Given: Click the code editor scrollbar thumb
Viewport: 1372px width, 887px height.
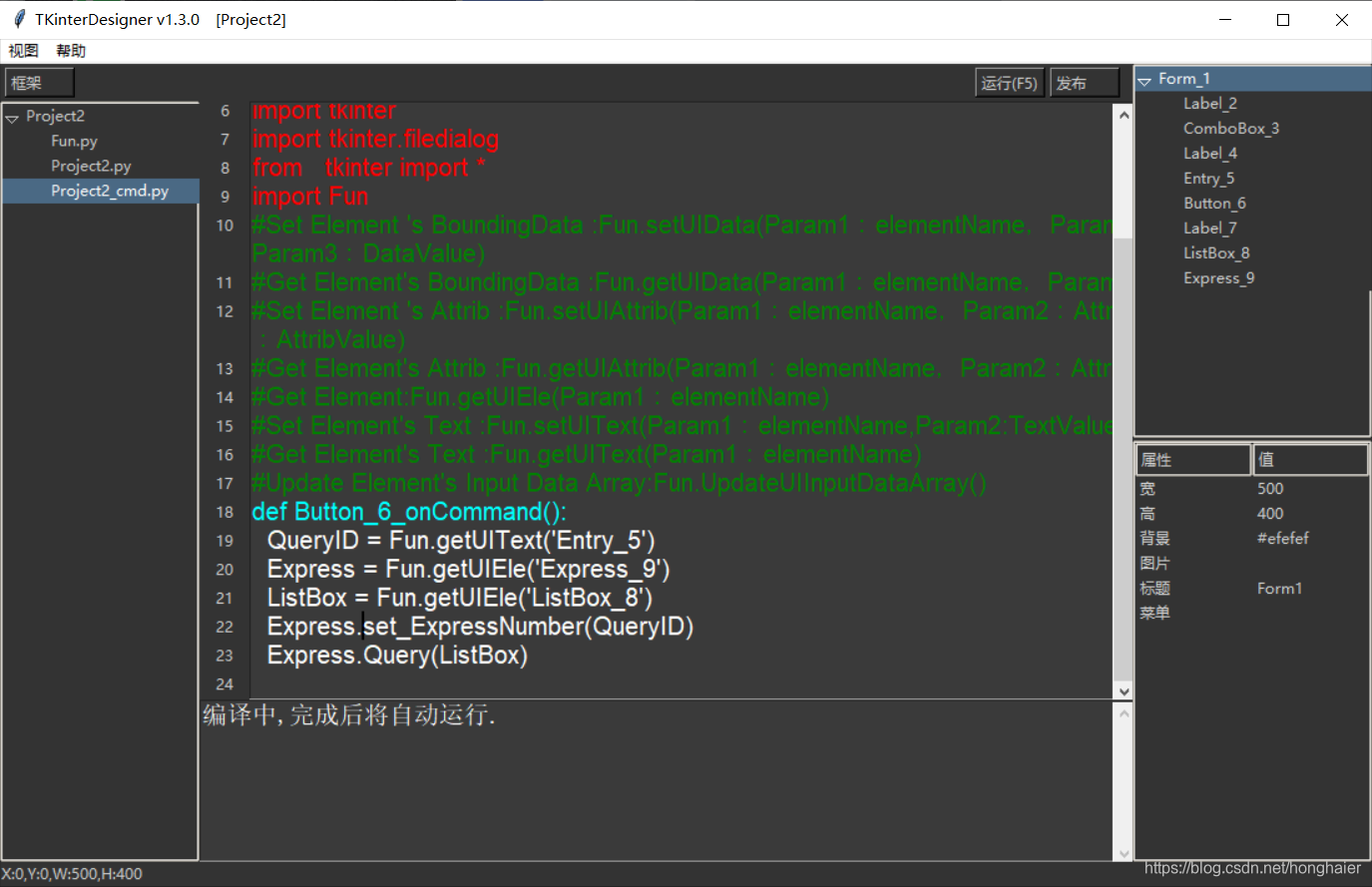Looking at the screenshot, I should (x=1124, y=459).
